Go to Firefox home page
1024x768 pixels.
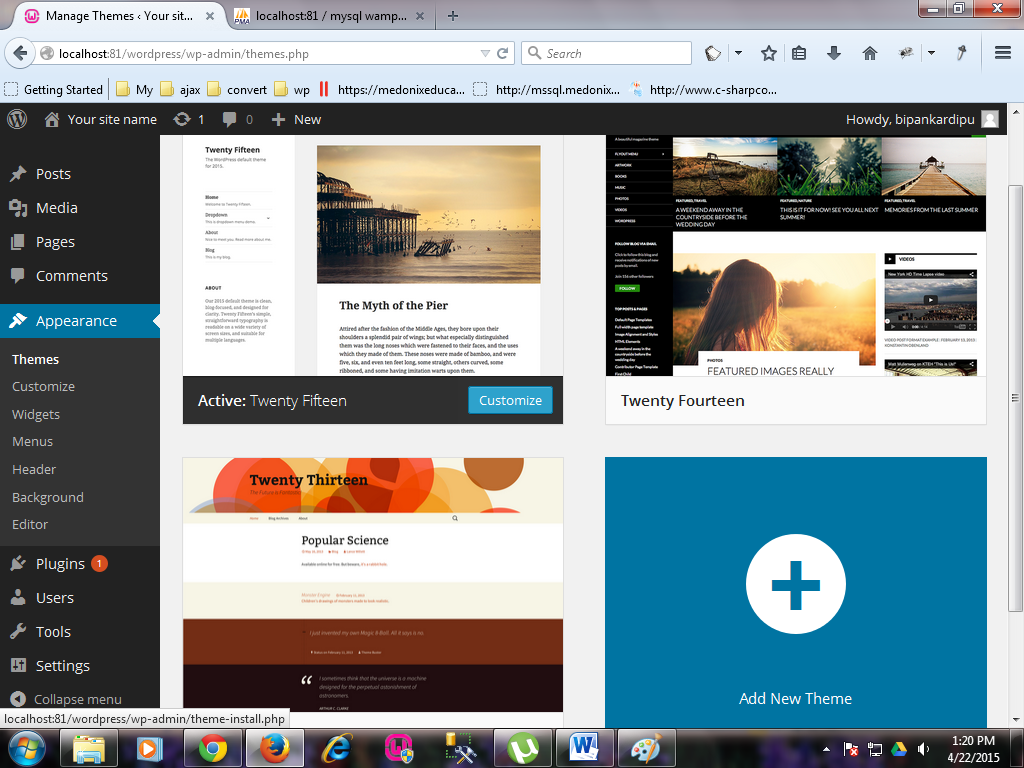coord(869,54)
